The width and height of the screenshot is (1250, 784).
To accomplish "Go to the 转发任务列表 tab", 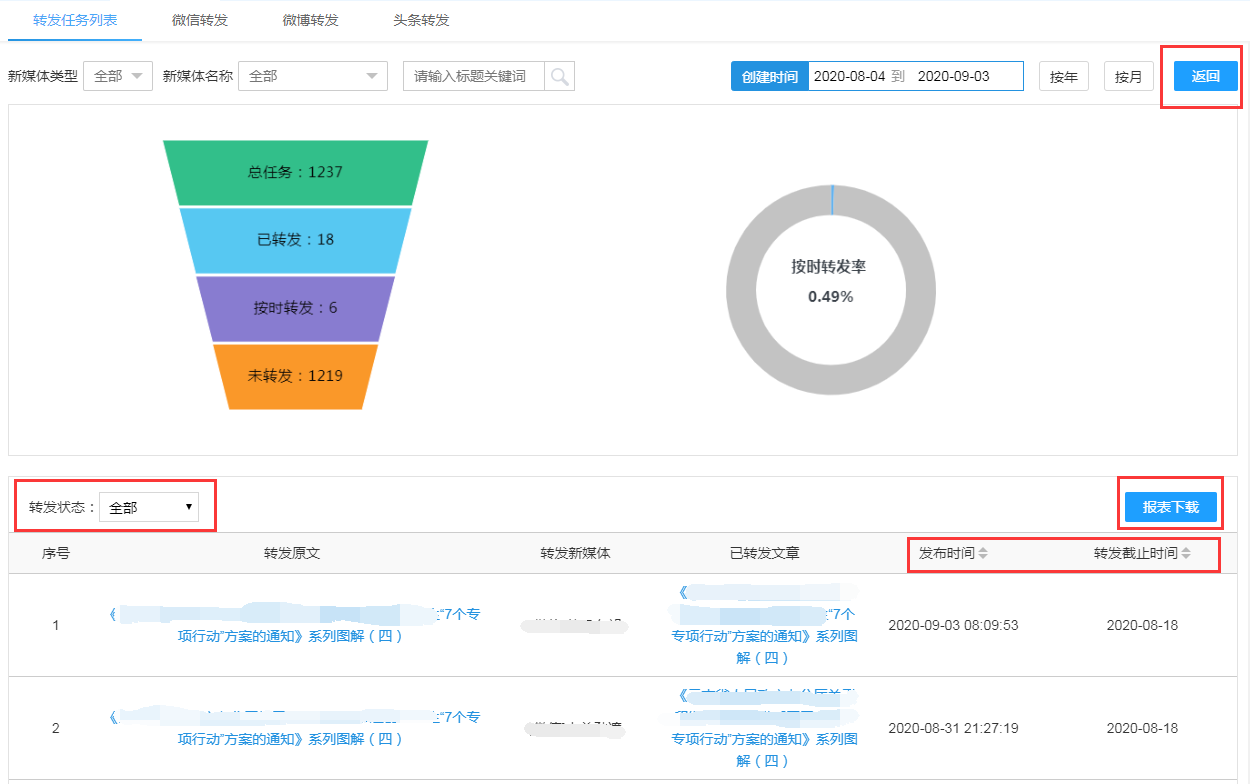I will (75, 20).
